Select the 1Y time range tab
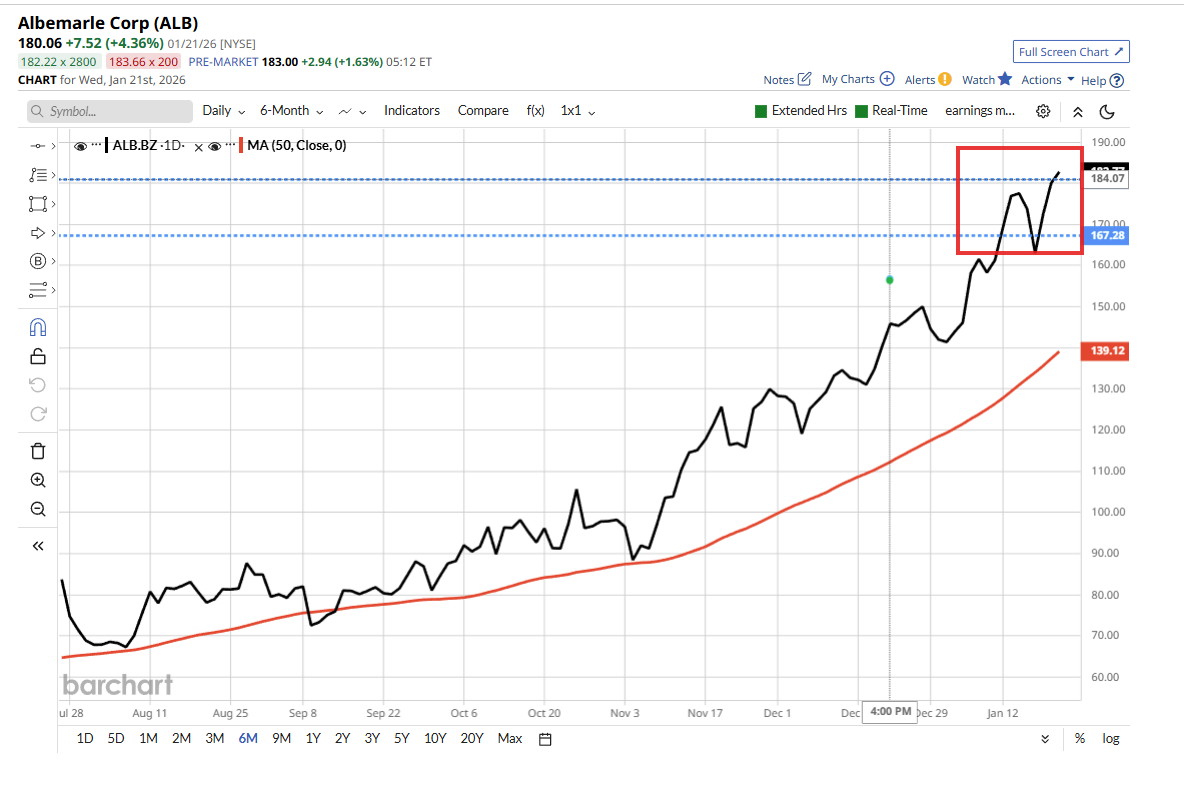The image size is (1184, 786). pos(313,739)
